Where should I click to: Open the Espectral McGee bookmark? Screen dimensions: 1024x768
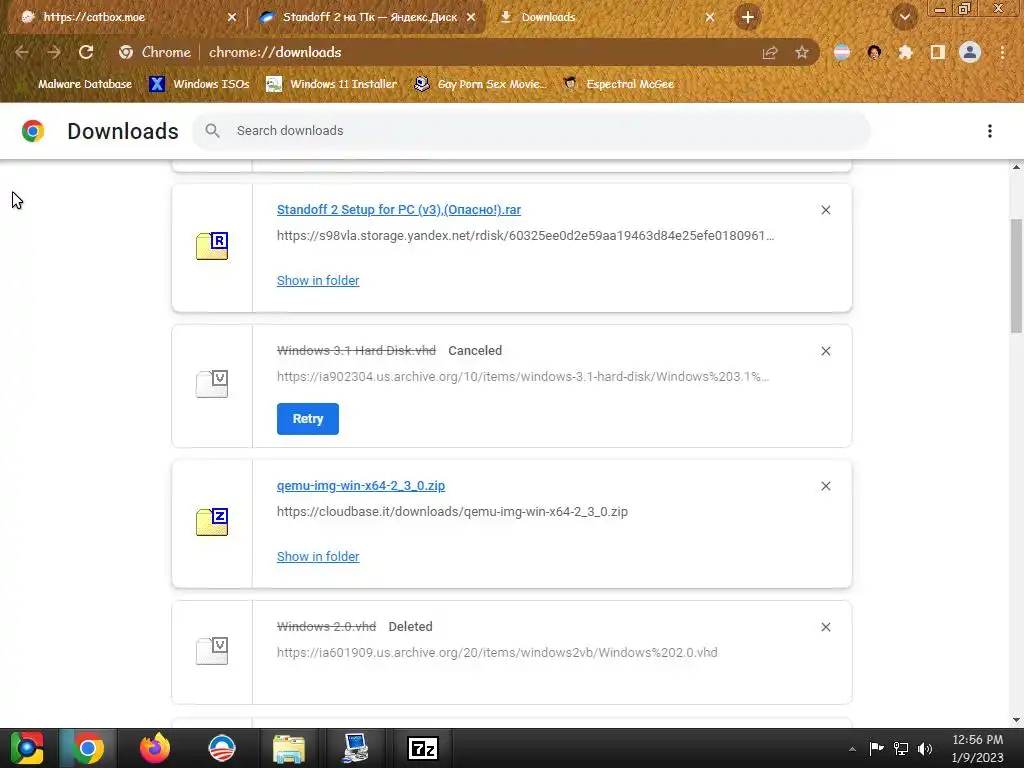pyautogui.click(x=618, y=84)
